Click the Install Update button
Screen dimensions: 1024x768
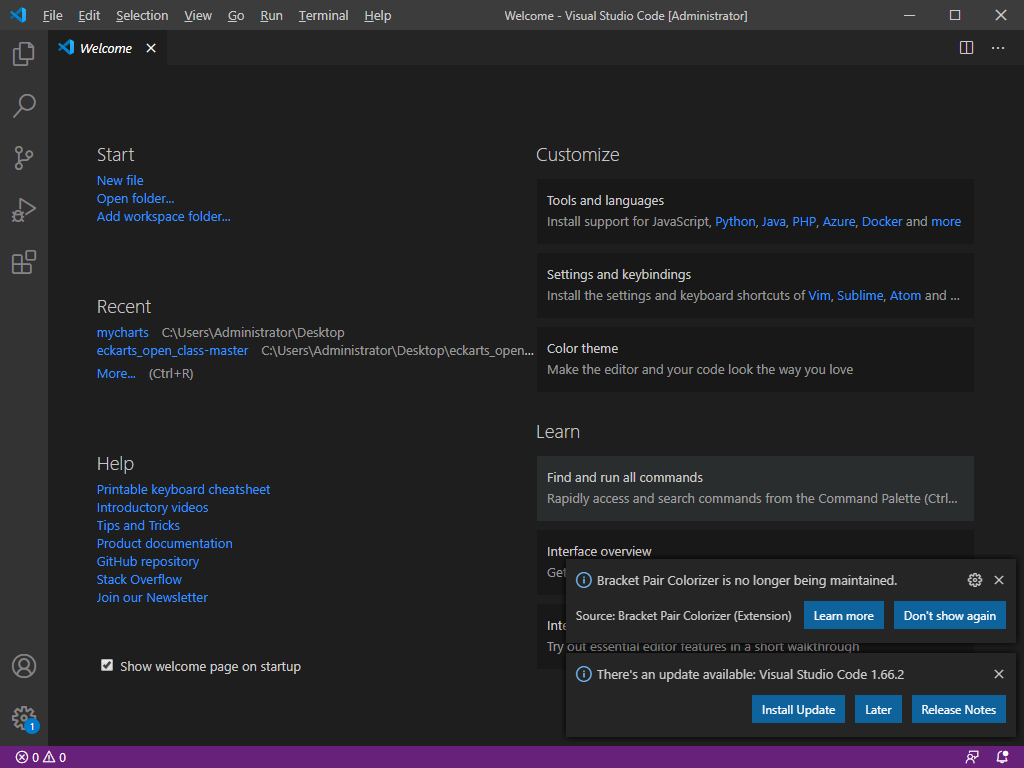click(798, 709)
